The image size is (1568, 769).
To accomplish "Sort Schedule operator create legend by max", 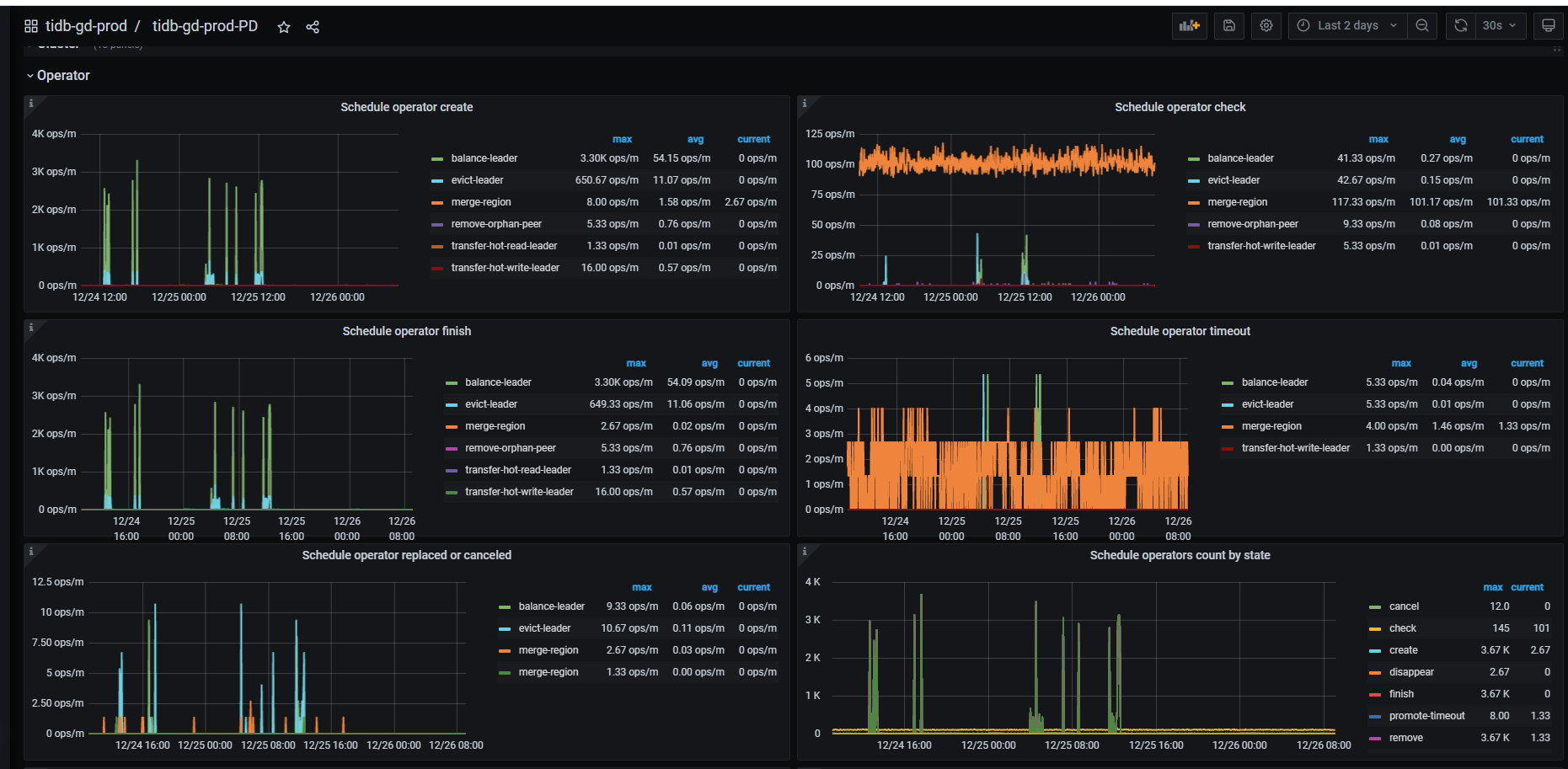I will [622, 140].
